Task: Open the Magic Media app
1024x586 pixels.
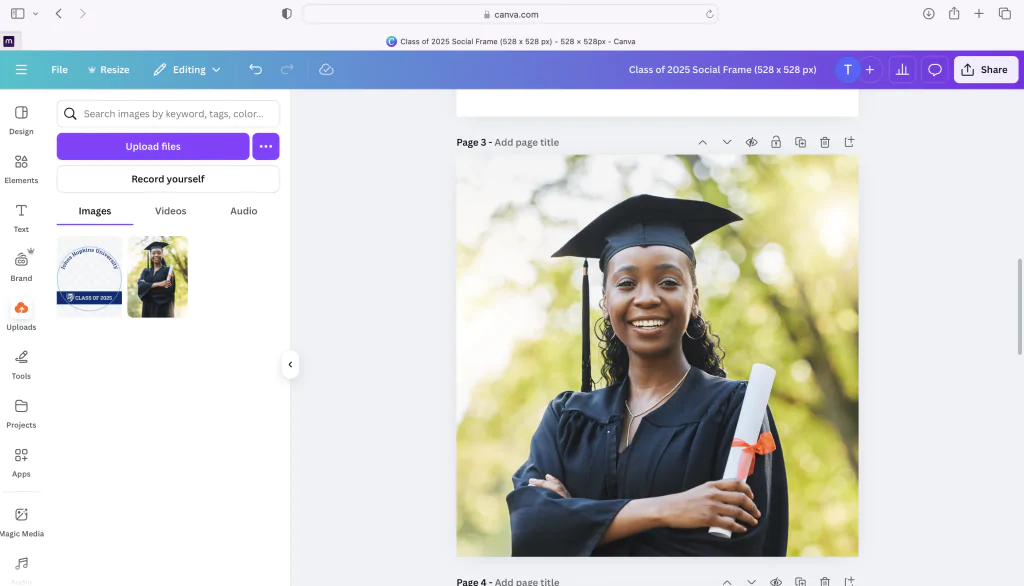Action: click(x=21, y=523)
